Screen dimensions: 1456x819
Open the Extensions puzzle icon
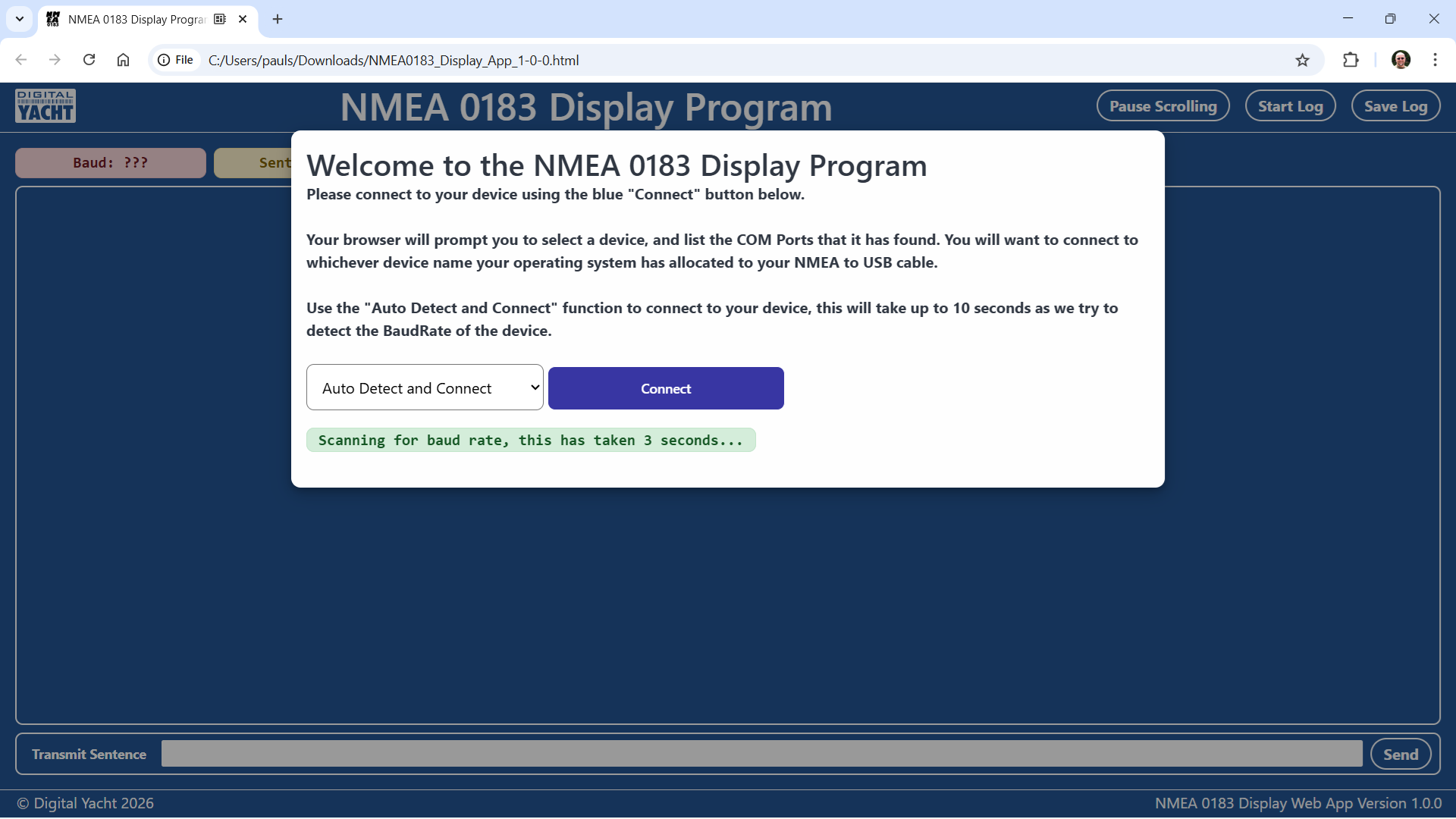[1351, 60]
